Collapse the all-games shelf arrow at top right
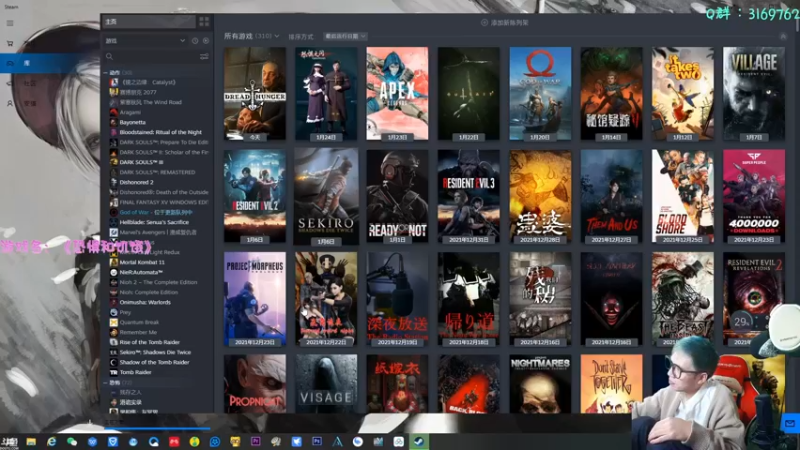The height and width of the screenshot is (450, 800). pos(783,36)
